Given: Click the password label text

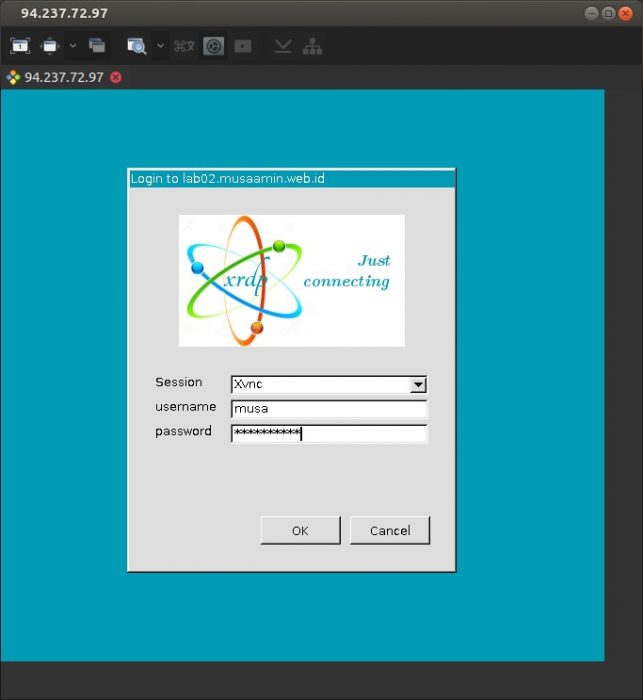Looking at the screenshot, I should point(184,431).
